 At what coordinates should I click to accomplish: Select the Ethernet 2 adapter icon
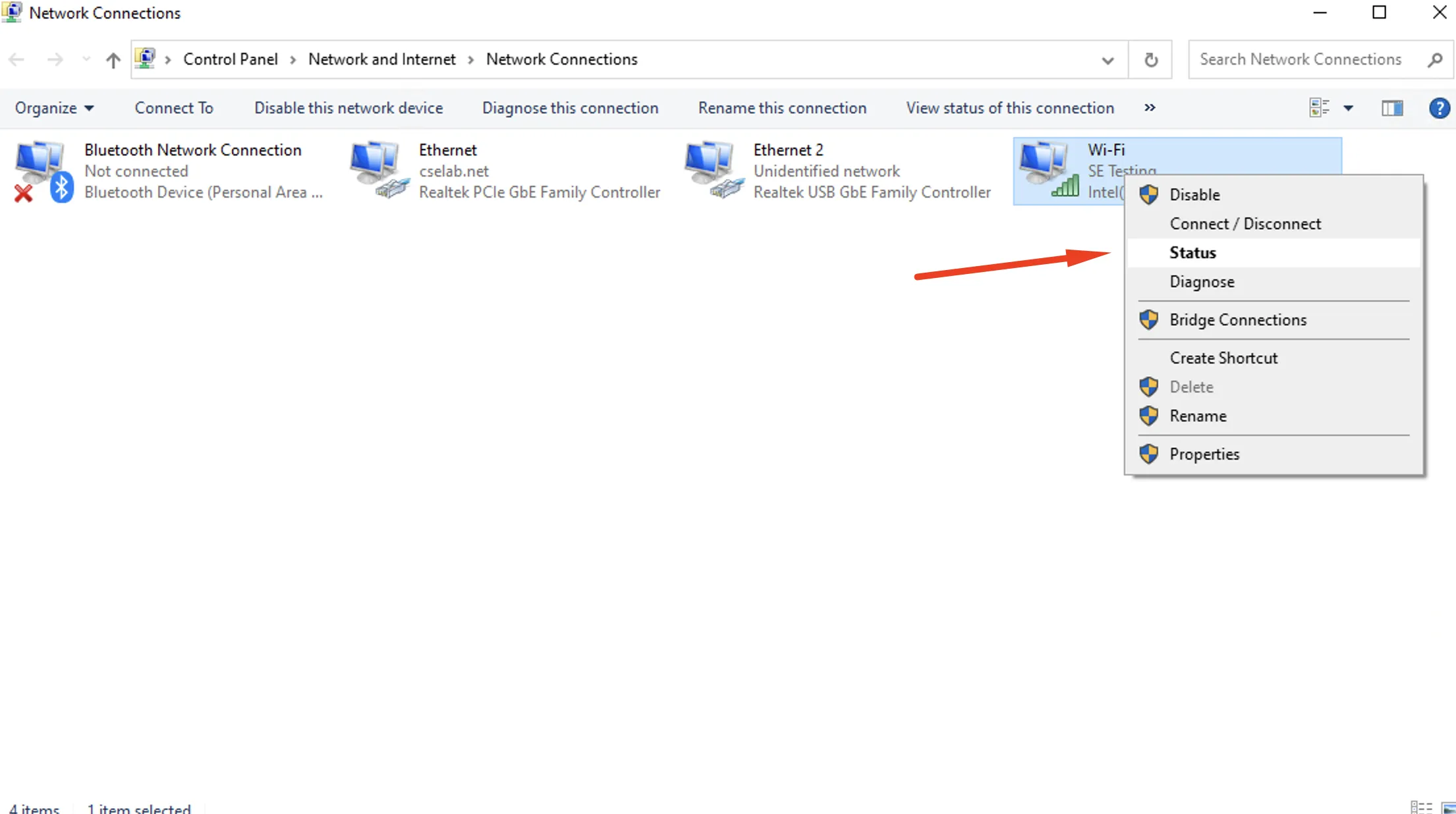pyautogui.click(x=714, y=170)
